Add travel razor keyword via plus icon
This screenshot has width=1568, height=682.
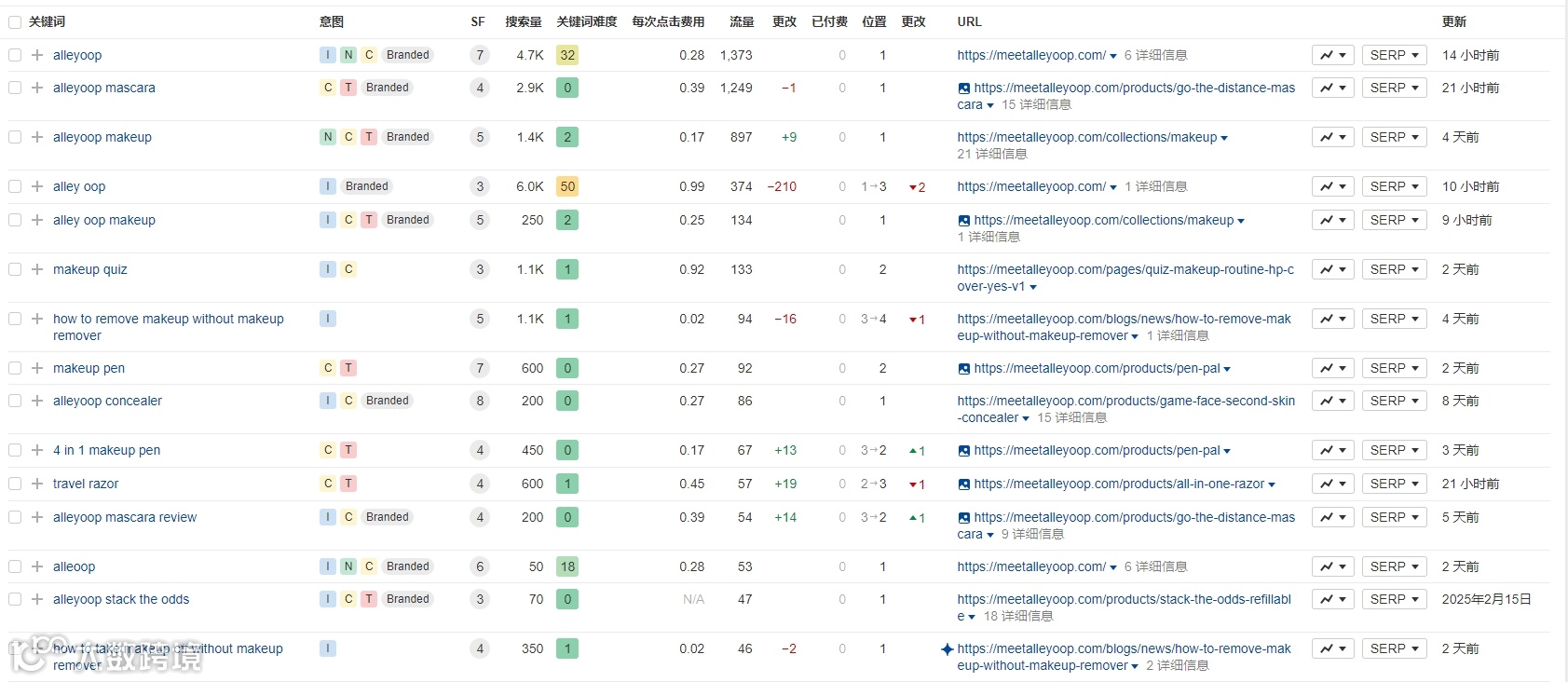point(37,484)
